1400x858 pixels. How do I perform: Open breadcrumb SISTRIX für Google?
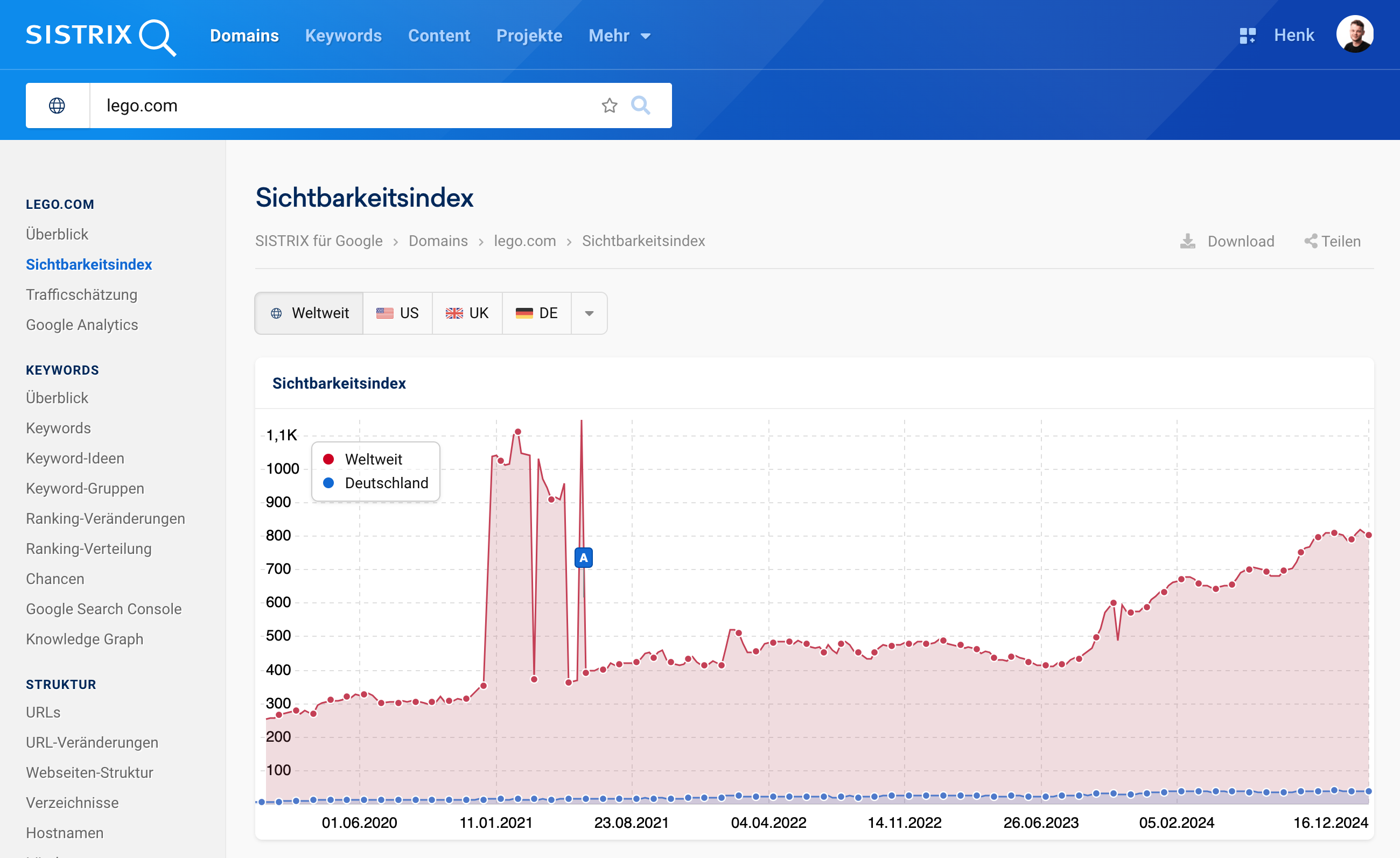pos(319,241)
